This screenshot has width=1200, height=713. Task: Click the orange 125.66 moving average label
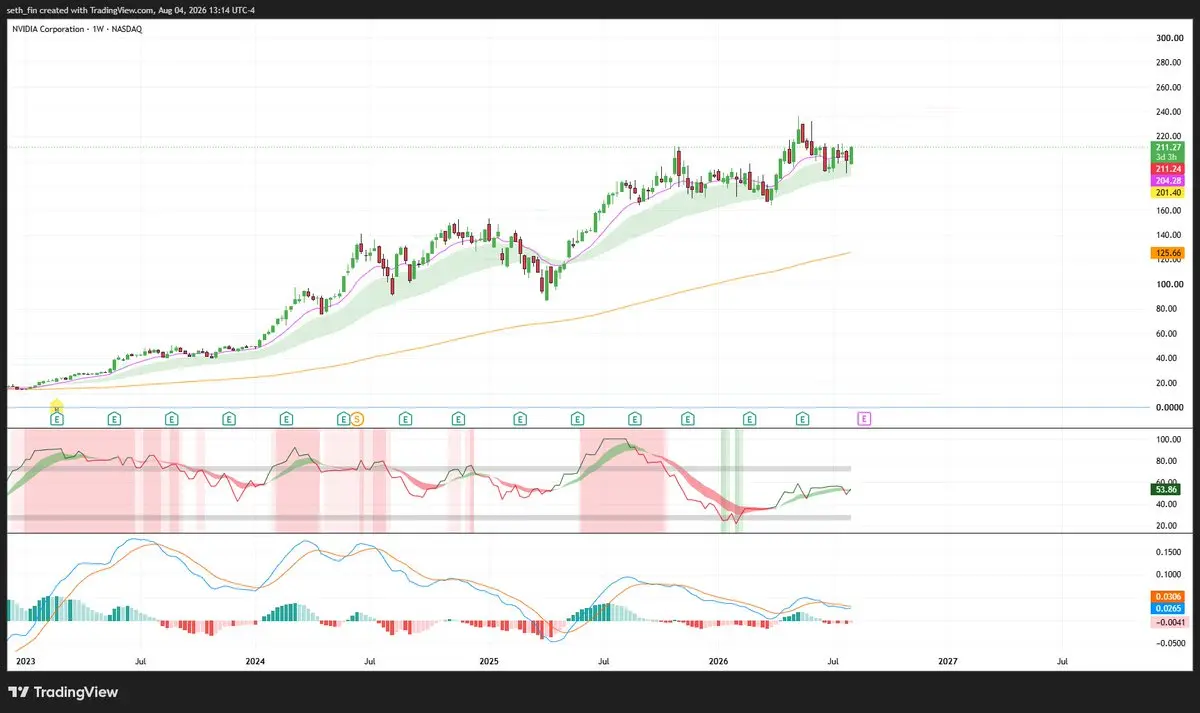click(1167, 253)
